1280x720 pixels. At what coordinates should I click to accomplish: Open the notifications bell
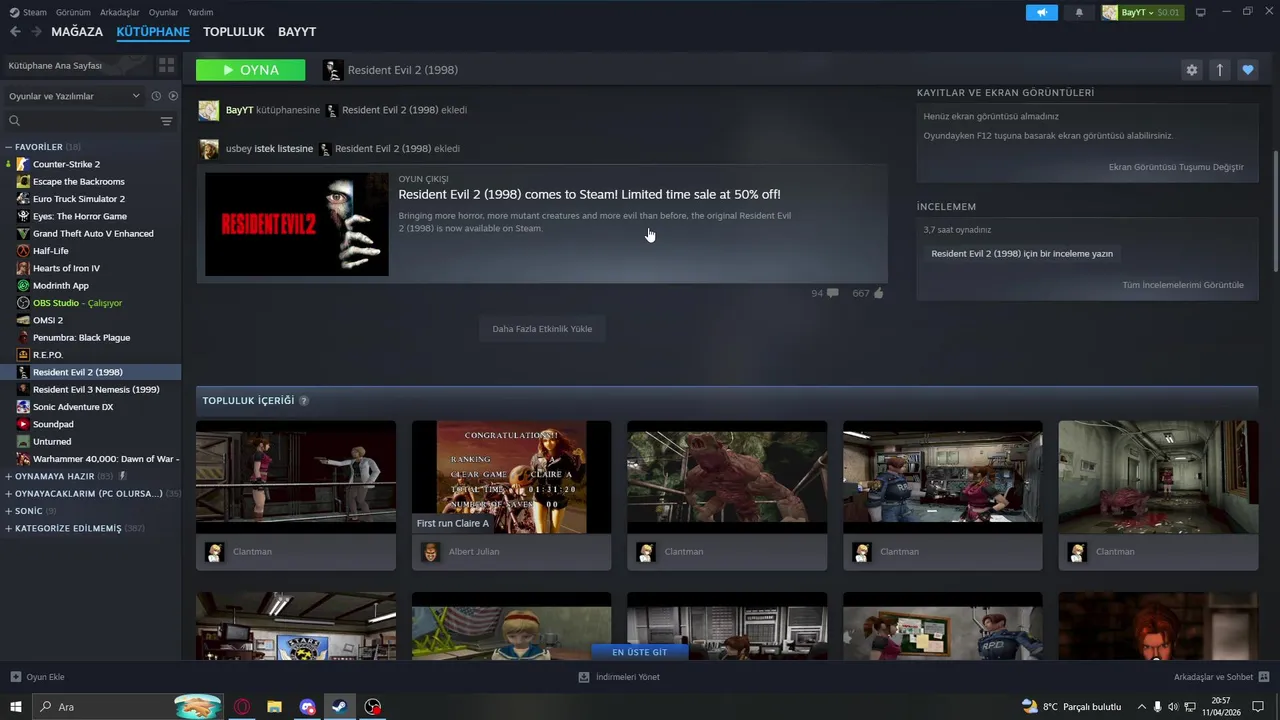(x=1079, y=12)
